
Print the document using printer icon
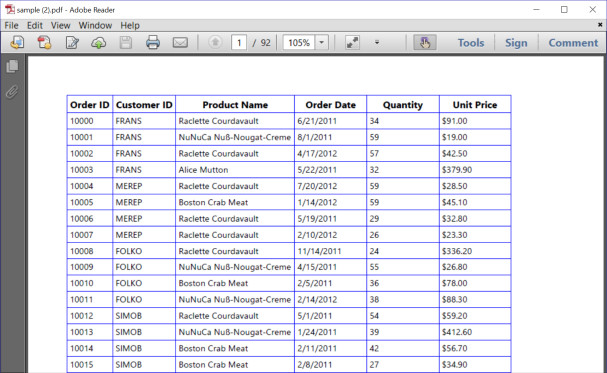pos(153,42)
